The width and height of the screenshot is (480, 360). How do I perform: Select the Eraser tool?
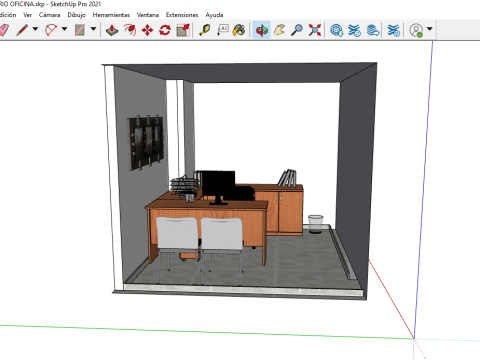(3, 30)
